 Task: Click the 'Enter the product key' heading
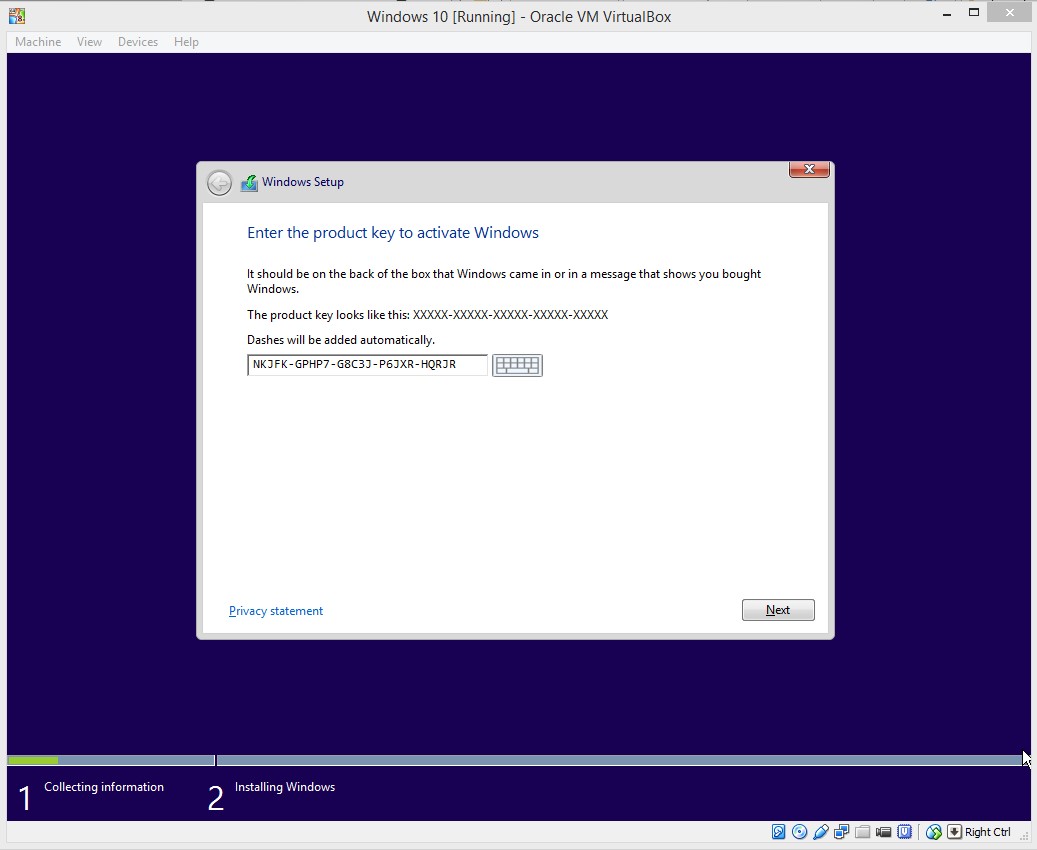coord(393,233)
